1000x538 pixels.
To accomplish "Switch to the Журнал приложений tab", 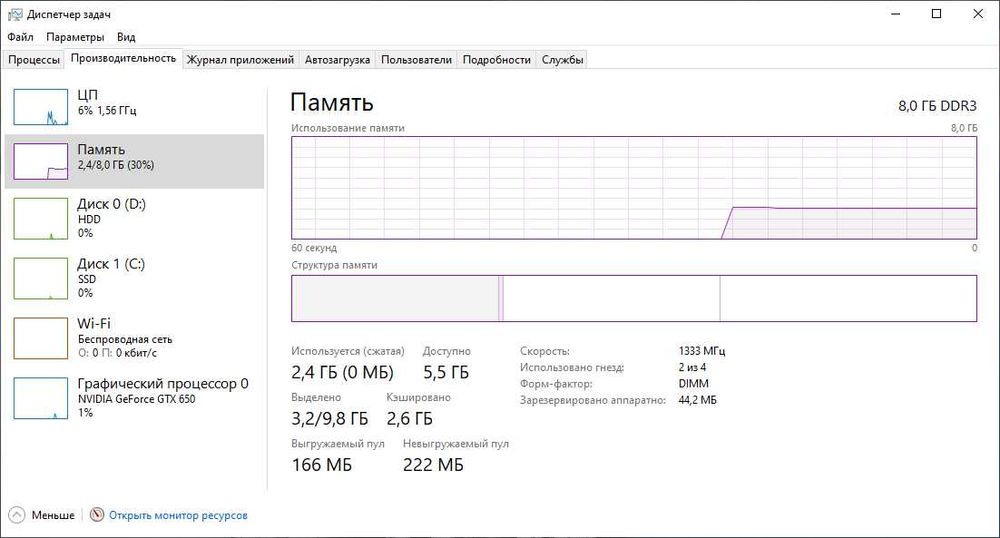I will (240, 59).
